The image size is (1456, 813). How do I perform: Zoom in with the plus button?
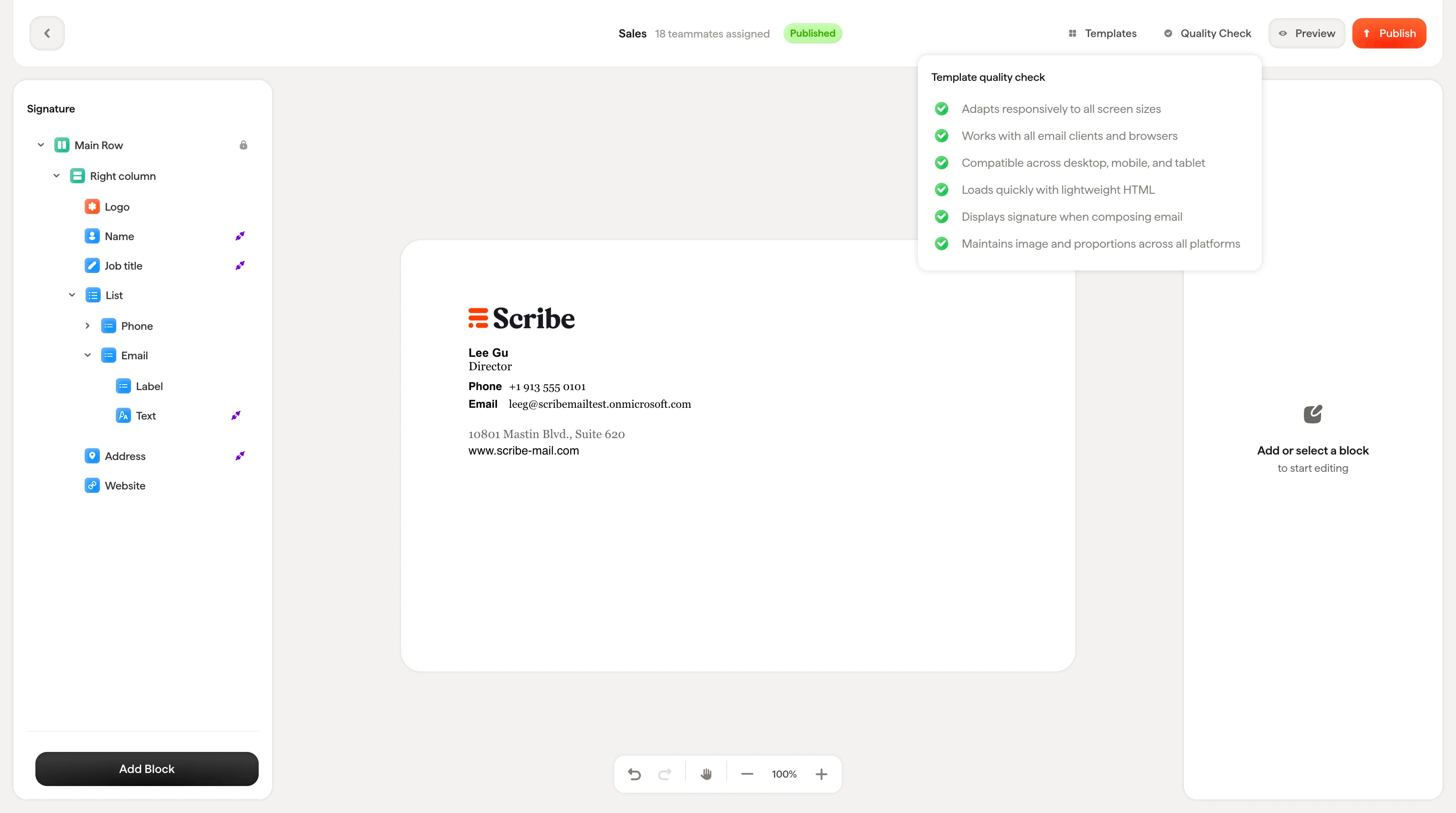coord(821,774)
